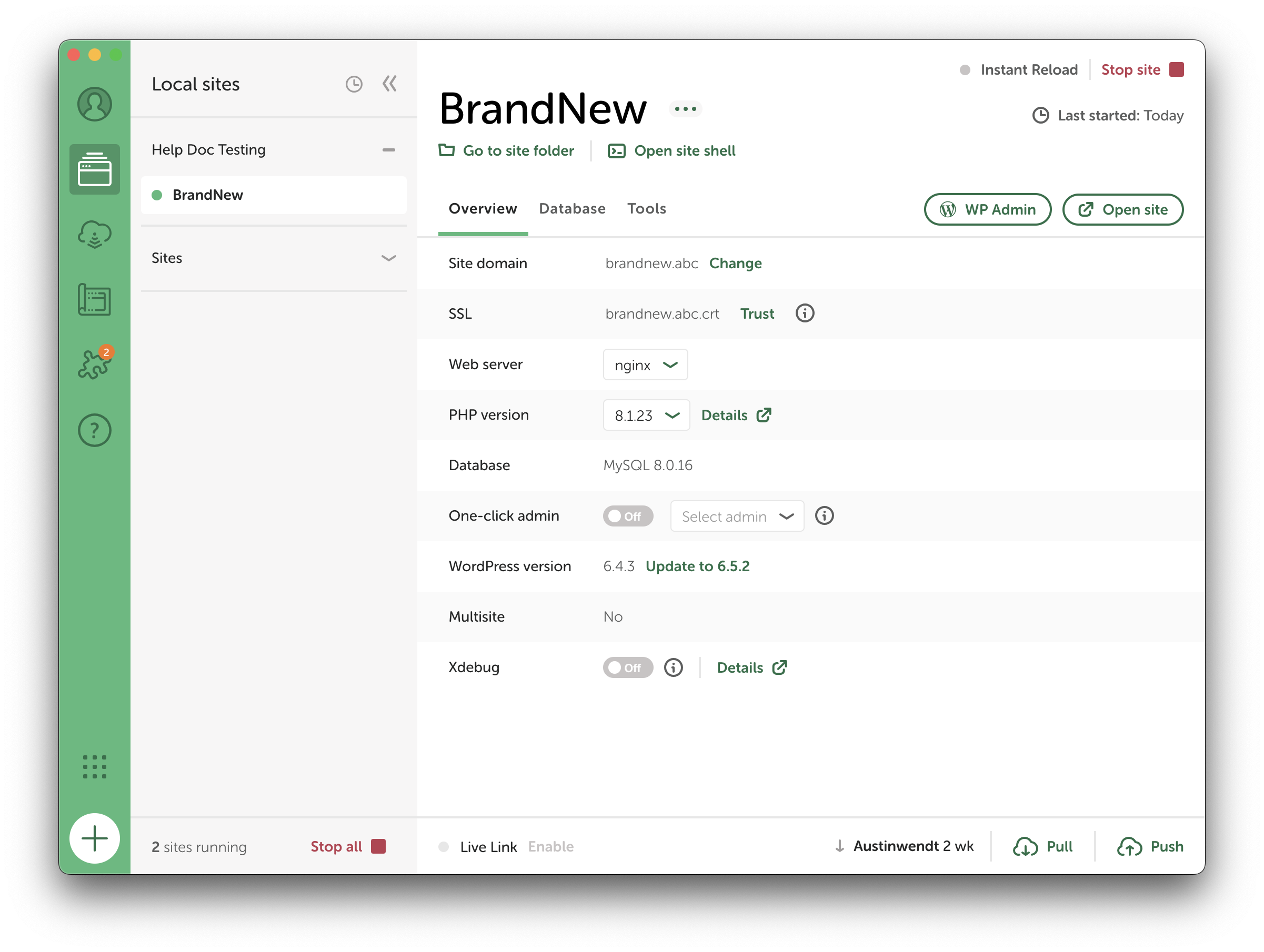Screen dimensions: 1264x952
Task: Expand the Sites group chevron
Action: pyautogui.click(x=388, y=258)
